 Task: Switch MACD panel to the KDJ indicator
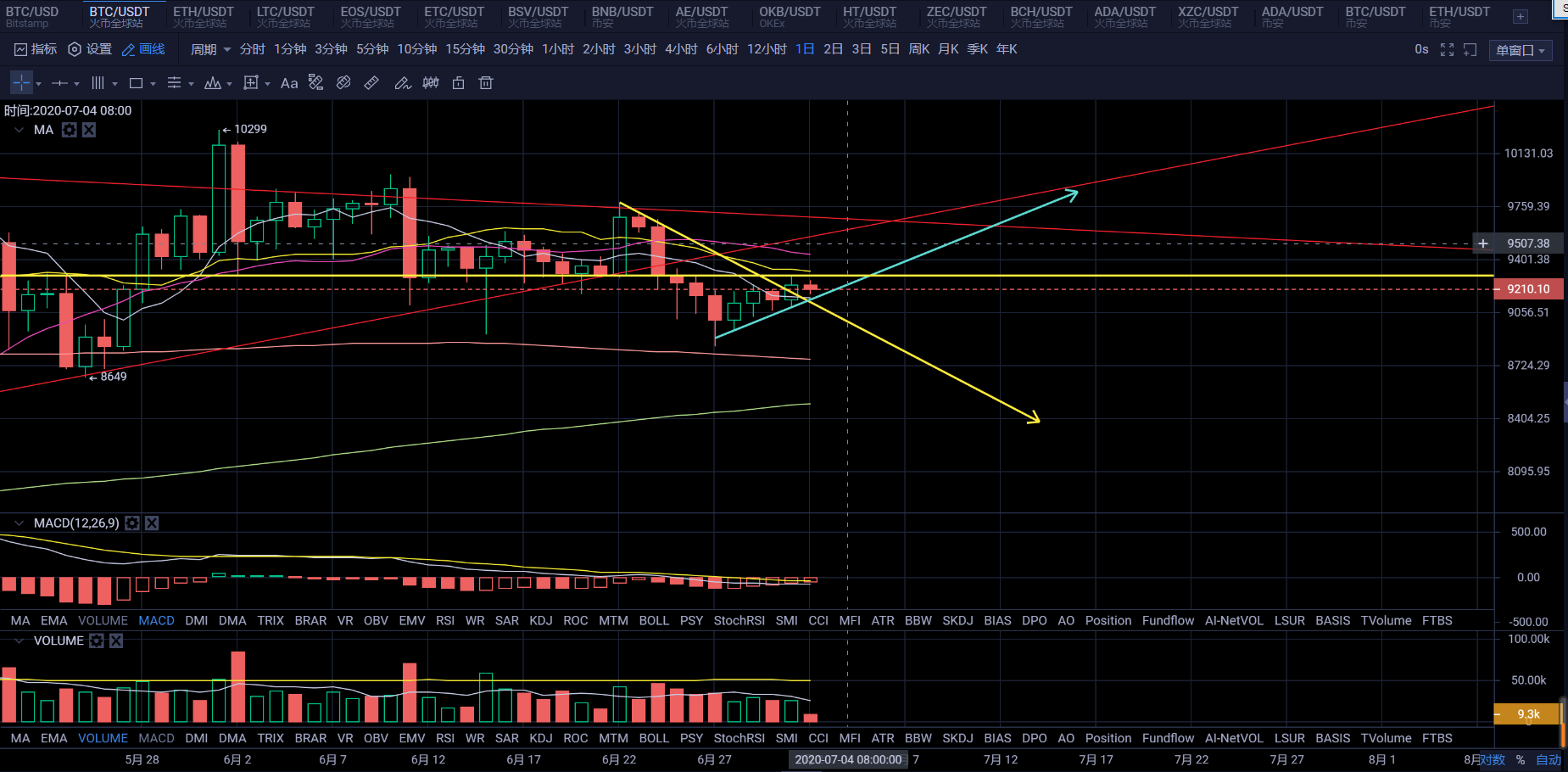[x=541, y=621]
